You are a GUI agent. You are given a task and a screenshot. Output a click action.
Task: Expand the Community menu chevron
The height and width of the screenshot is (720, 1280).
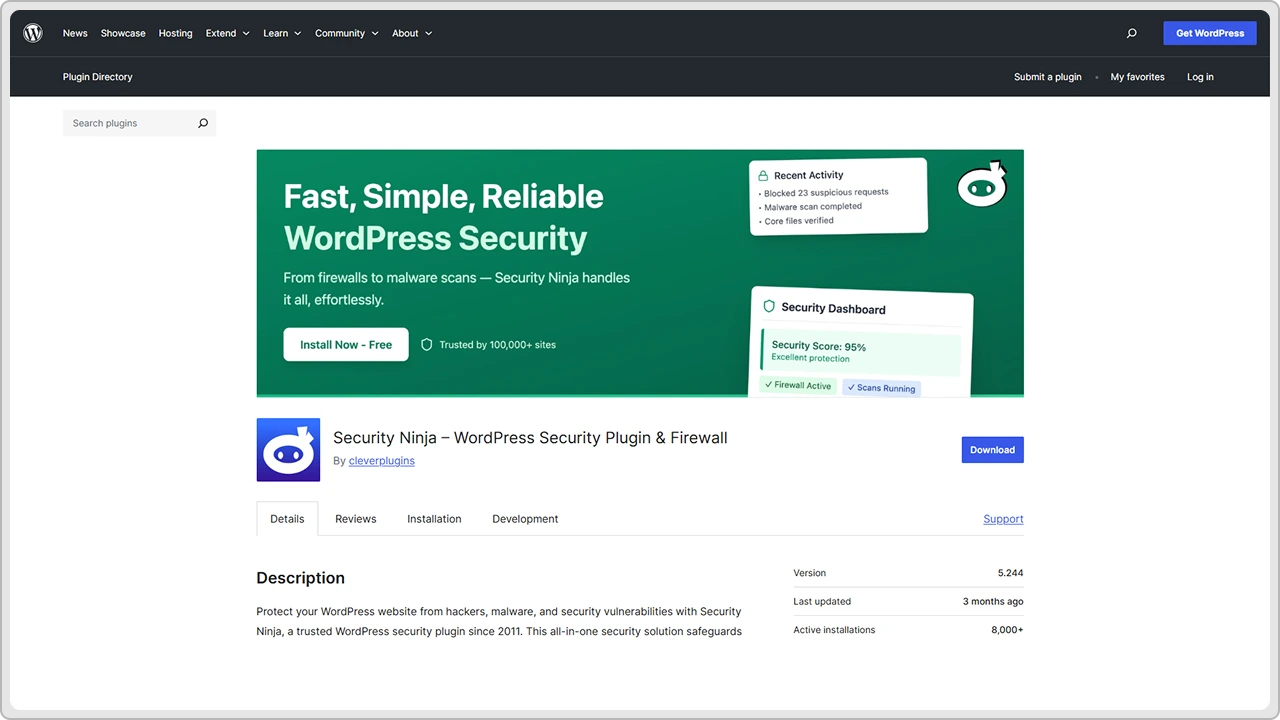(x=375, y=33)
